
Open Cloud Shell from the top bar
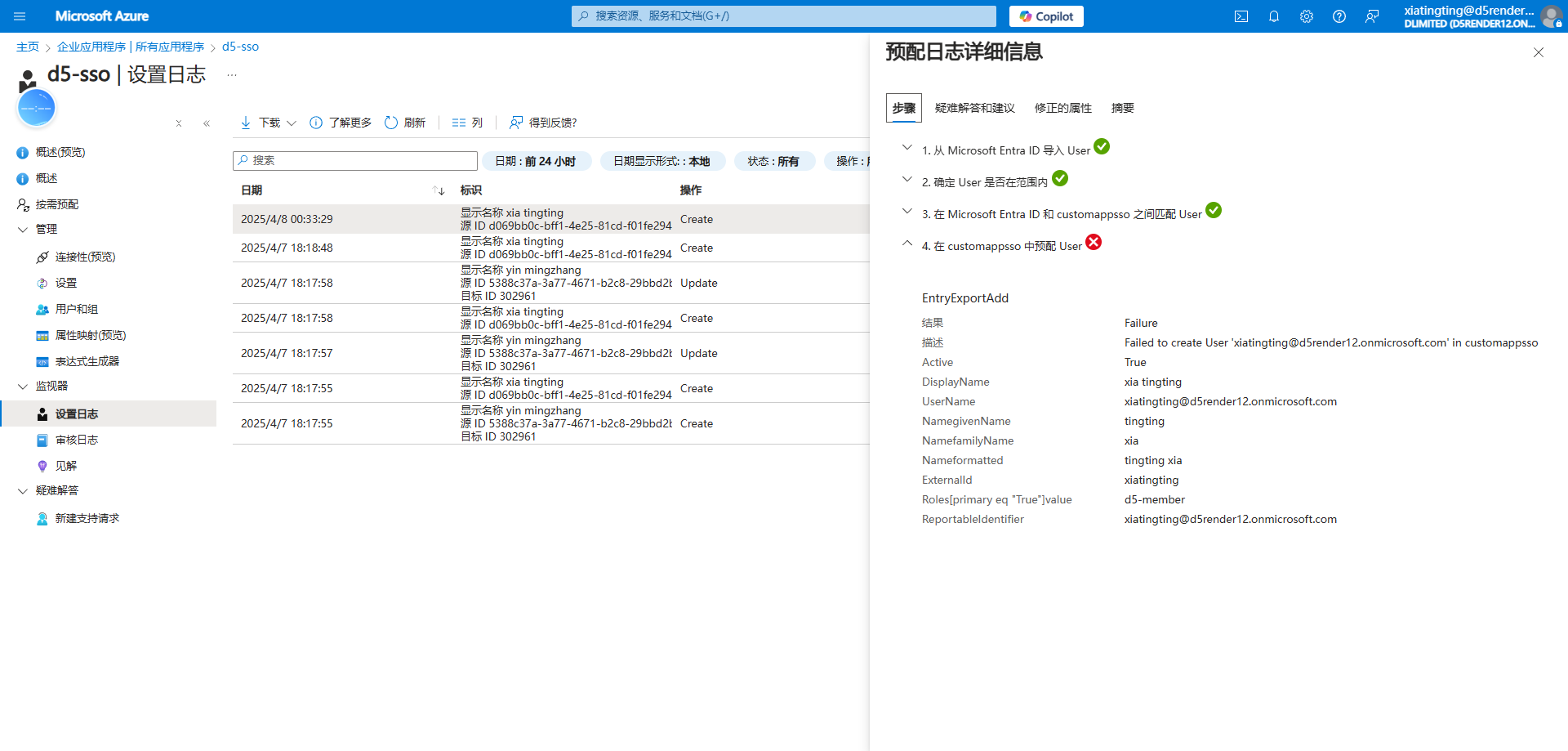1241,16
